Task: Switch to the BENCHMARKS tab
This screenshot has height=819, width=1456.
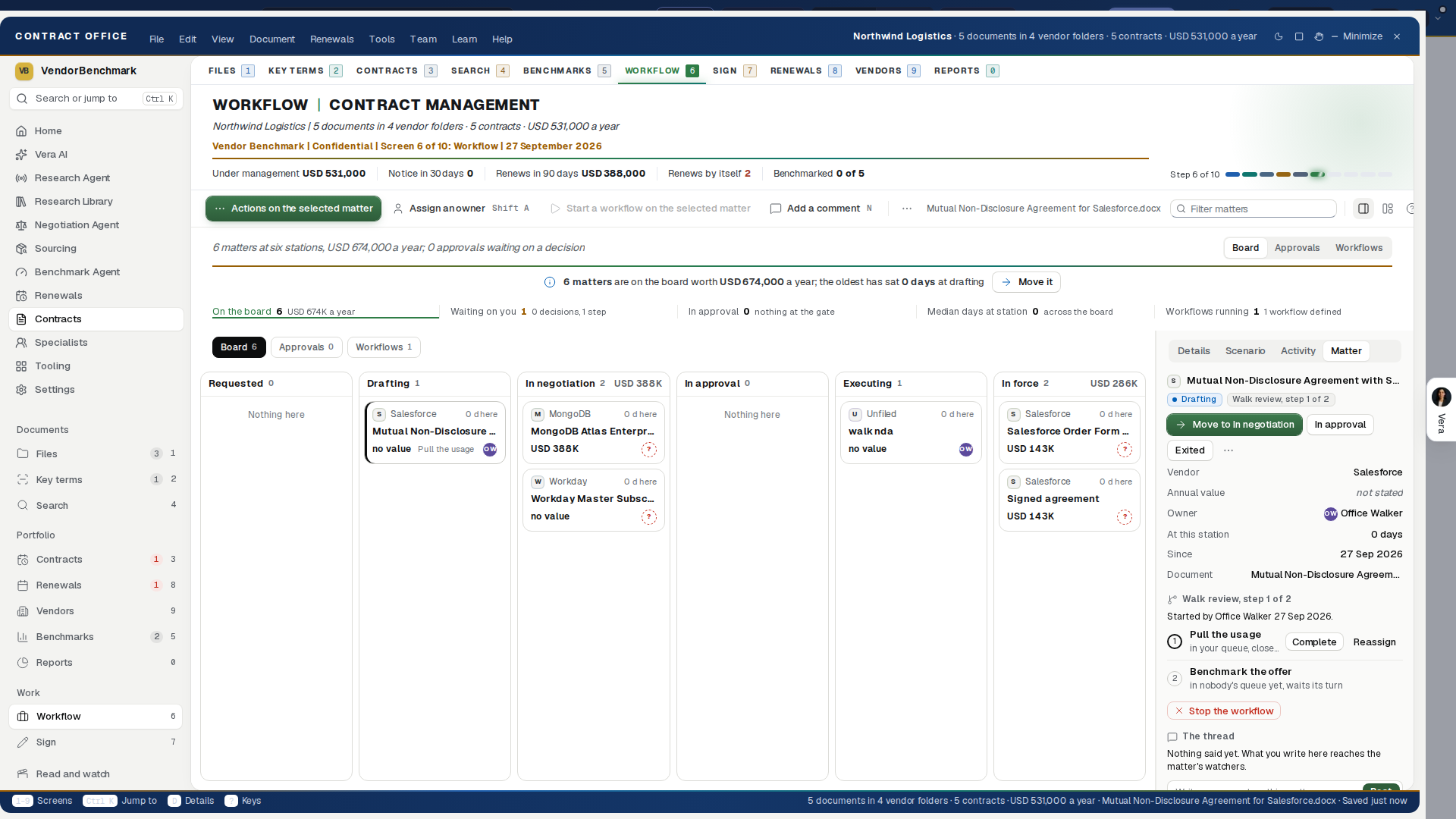Action: click(566, 71)
